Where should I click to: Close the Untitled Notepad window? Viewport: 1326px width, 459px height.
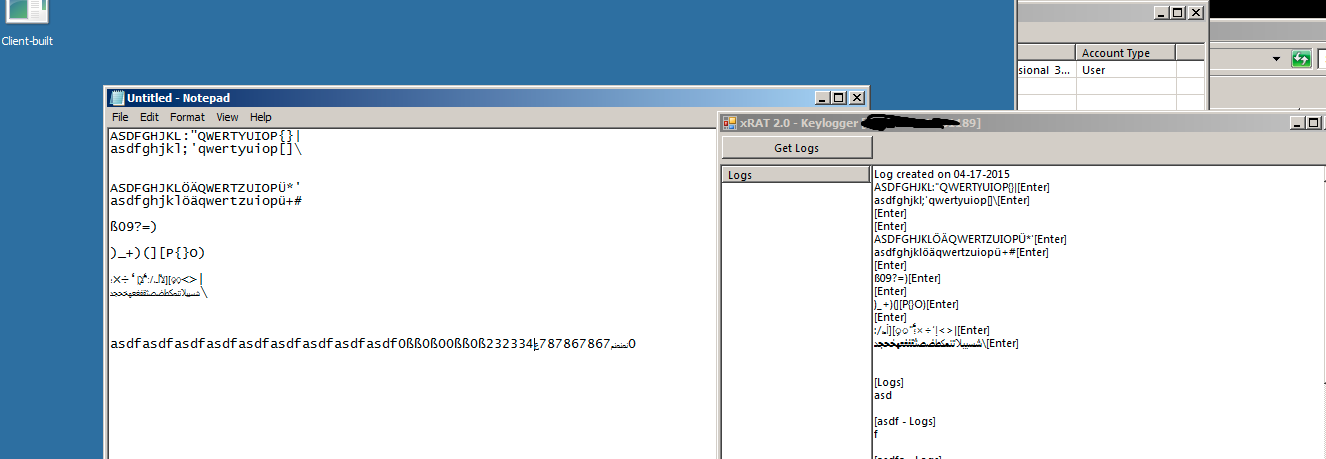point(857,98)
